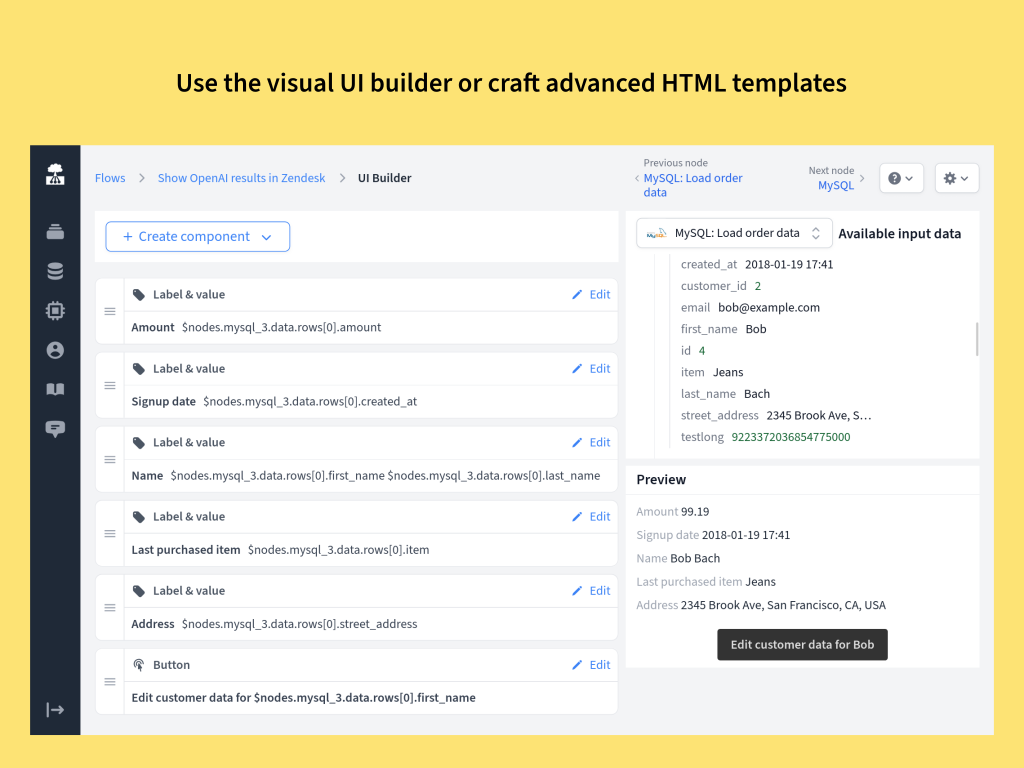
Task: Go to previous node MySQL: Load order data
Action: coord(692,185)
